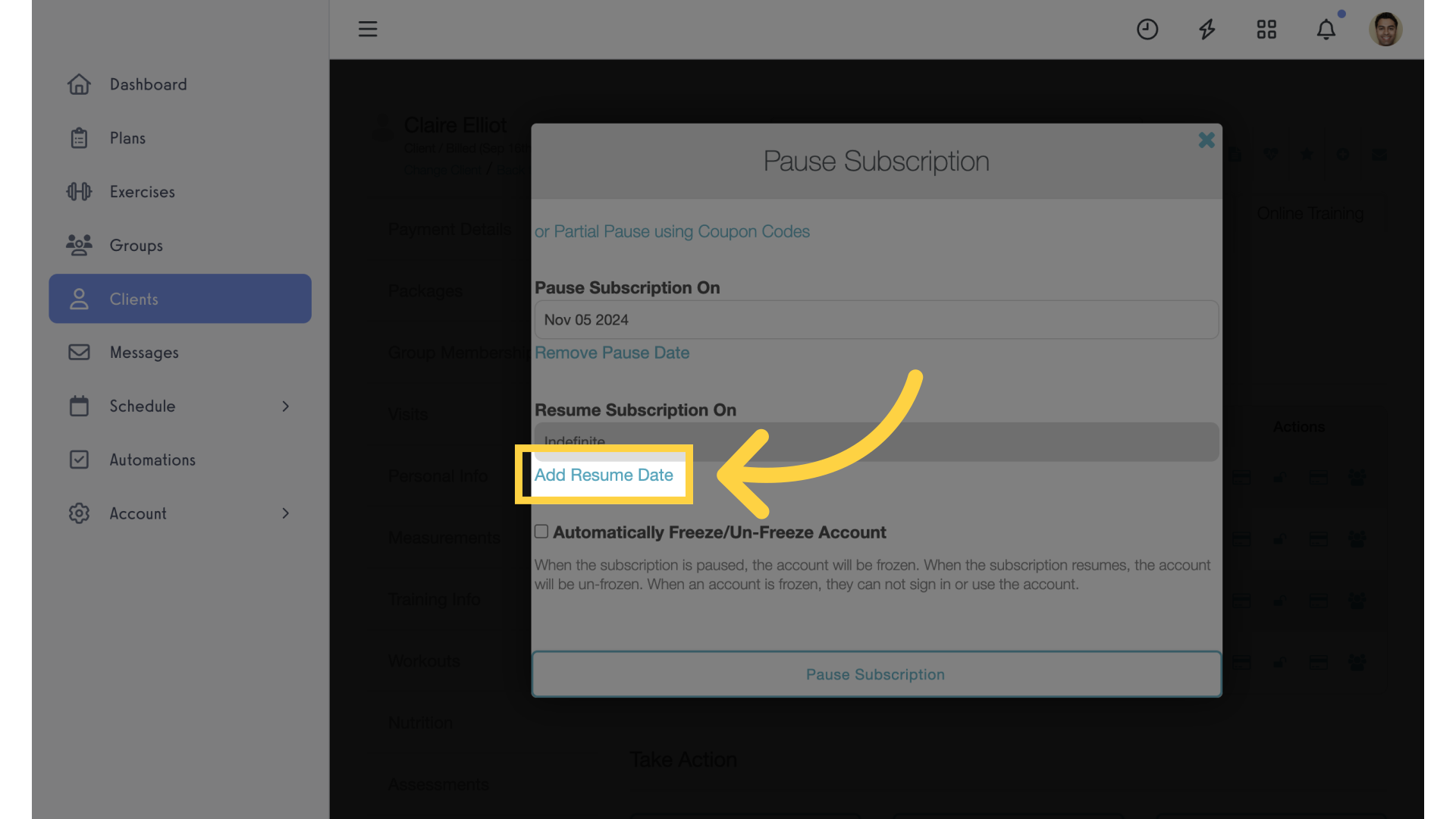Click the Pause Subscription On date field
1456x819 pixels.
[876, 319]
